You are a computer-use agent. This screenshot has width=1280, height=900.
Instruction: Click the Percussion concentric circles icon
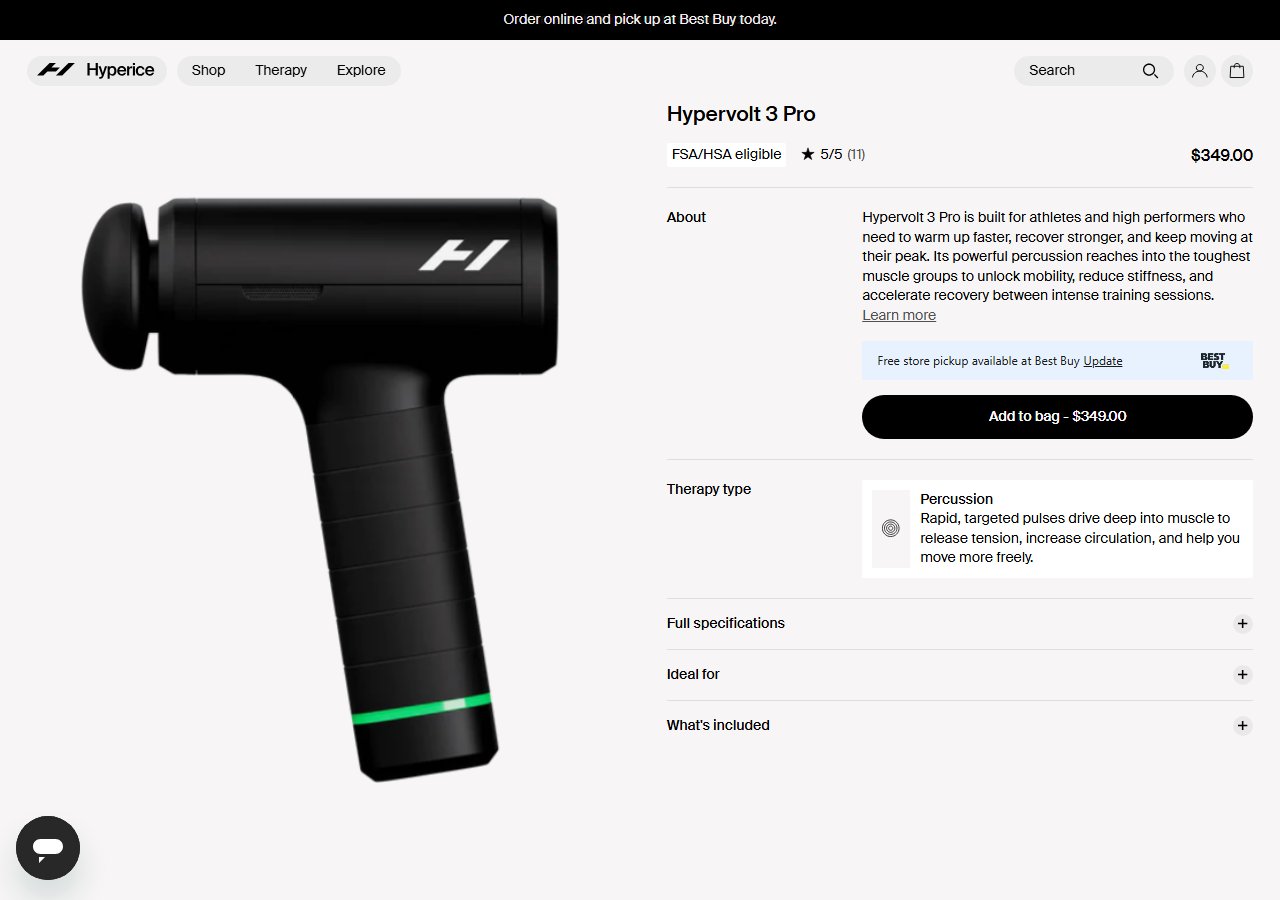[x=891, y=529]
